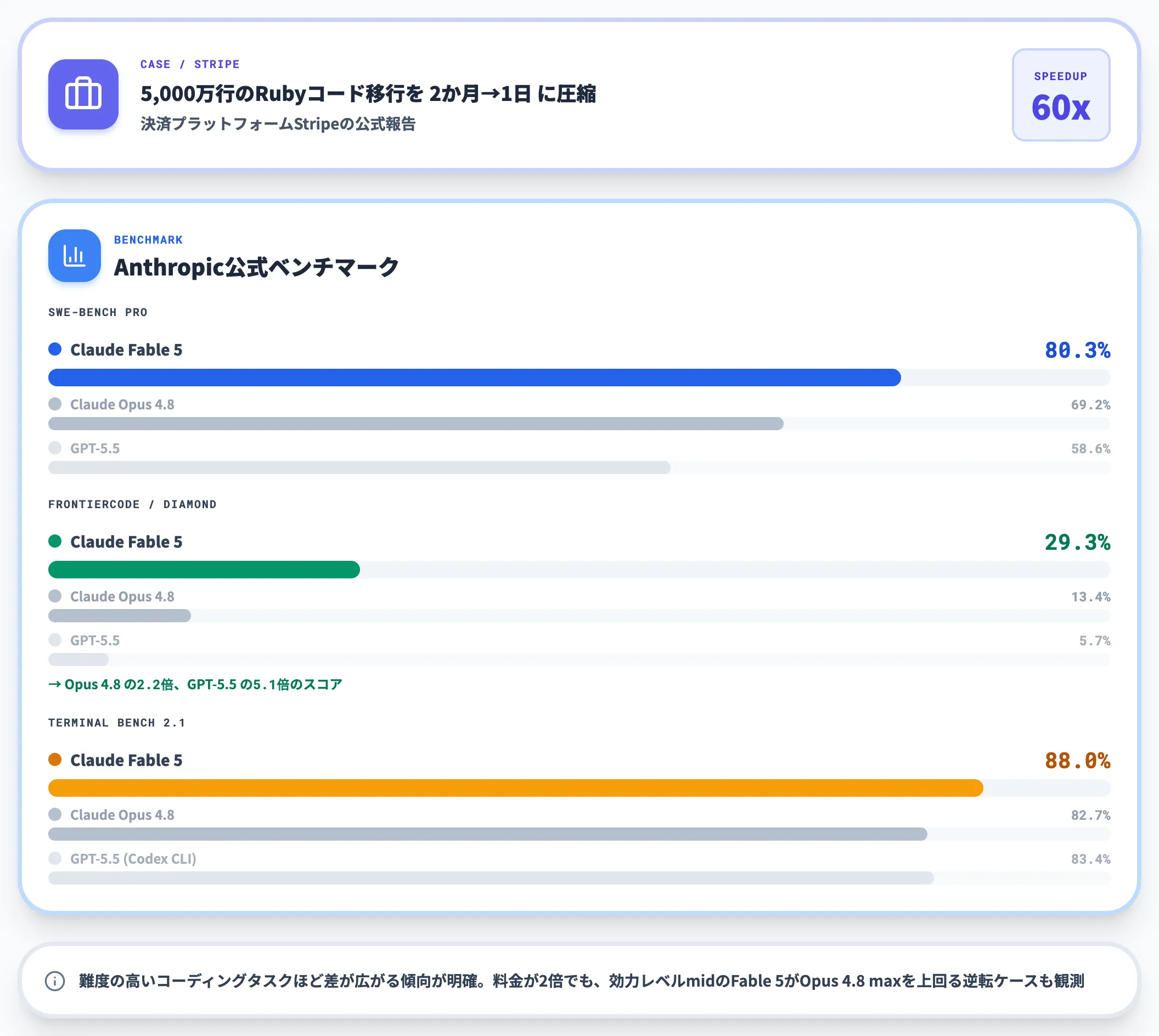Click the blue 80.3% progress bar
Image resolution: width=1159 pixels, height=1036 pixels.
[x=474, y=378]
